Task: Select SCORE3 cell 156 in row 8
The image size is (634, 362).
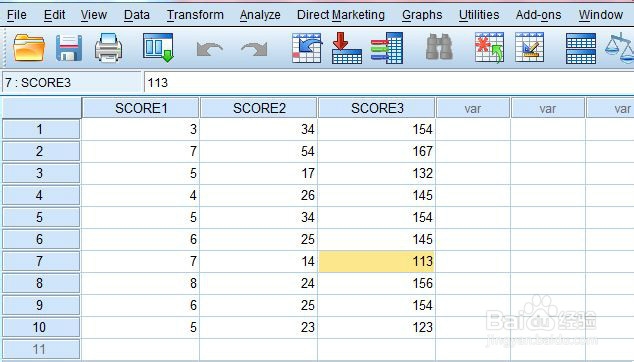Action: 377,283
